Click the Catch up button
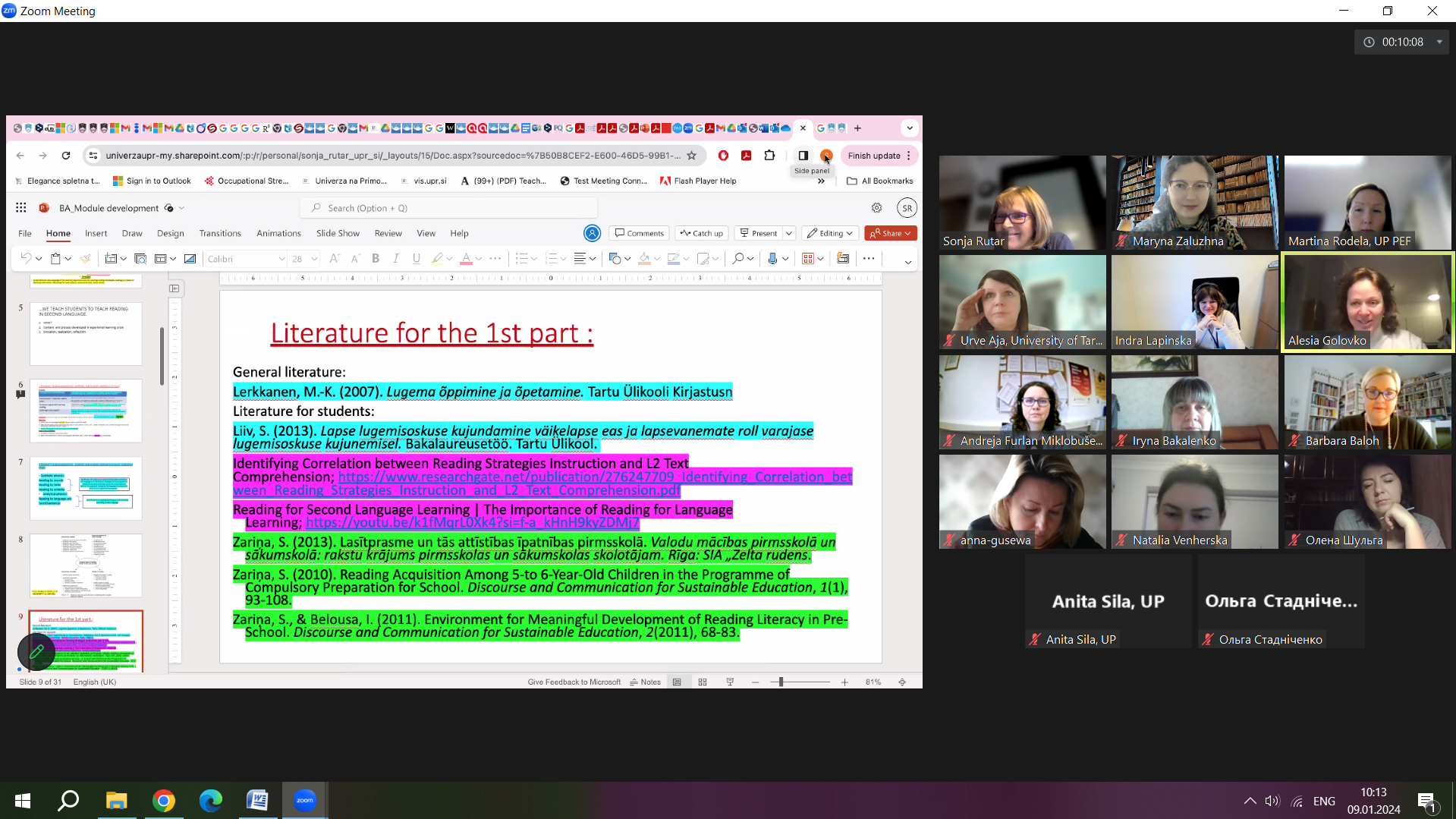 click(x=701, y=233)
